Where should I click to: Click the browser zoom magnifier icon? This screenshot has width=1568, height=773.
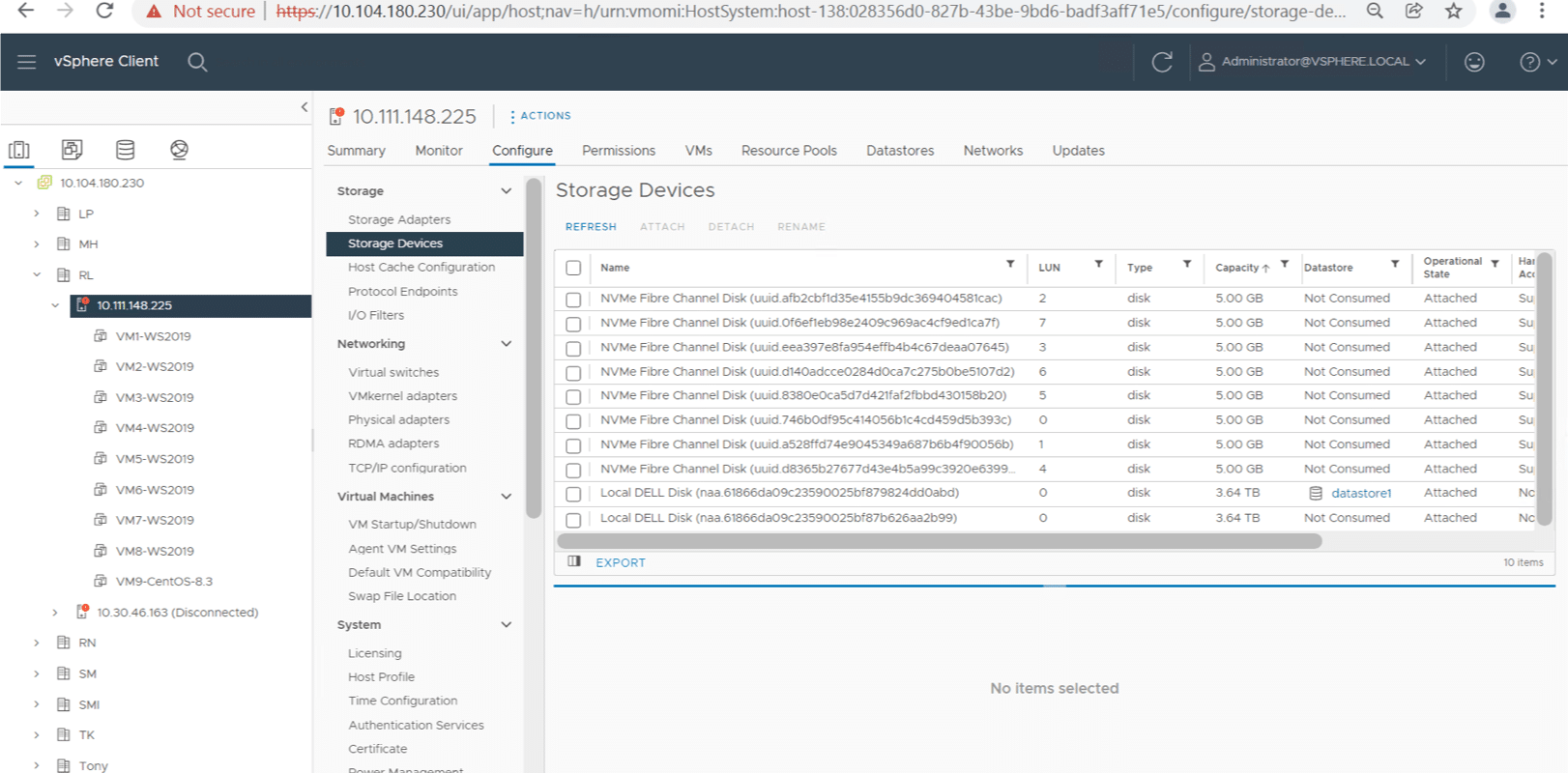point(1374,11)
